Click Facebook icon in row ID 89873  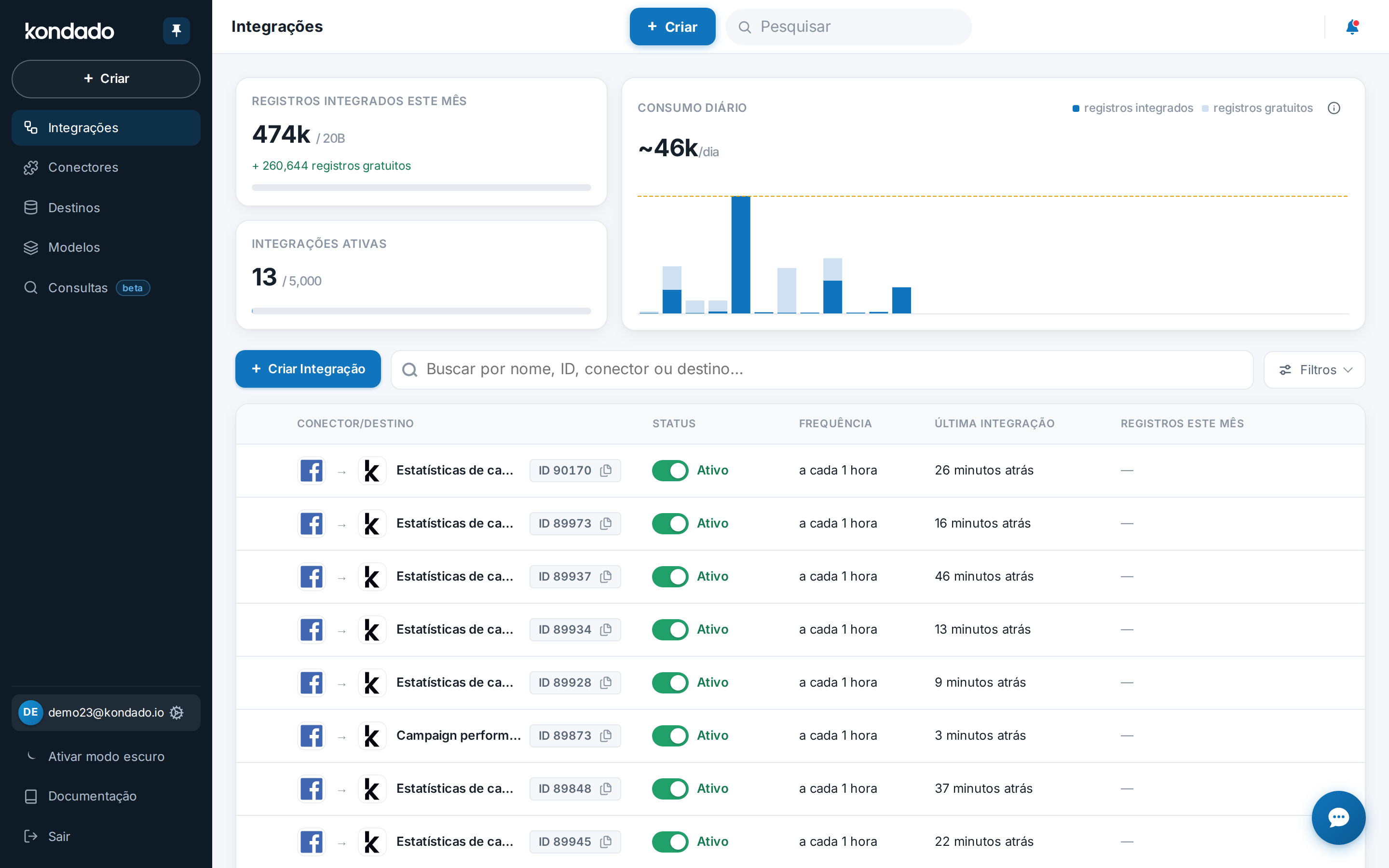click(312, 736)
